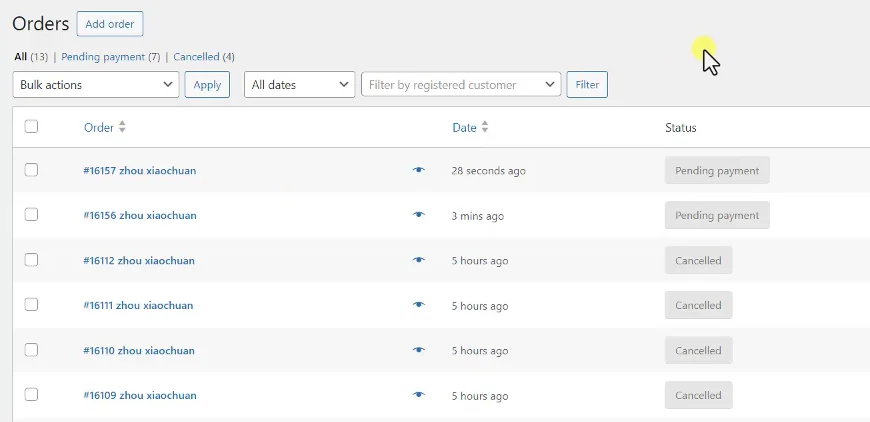
Task: Click '5 hours ago' for order #16112
Action: coord(480,261)
